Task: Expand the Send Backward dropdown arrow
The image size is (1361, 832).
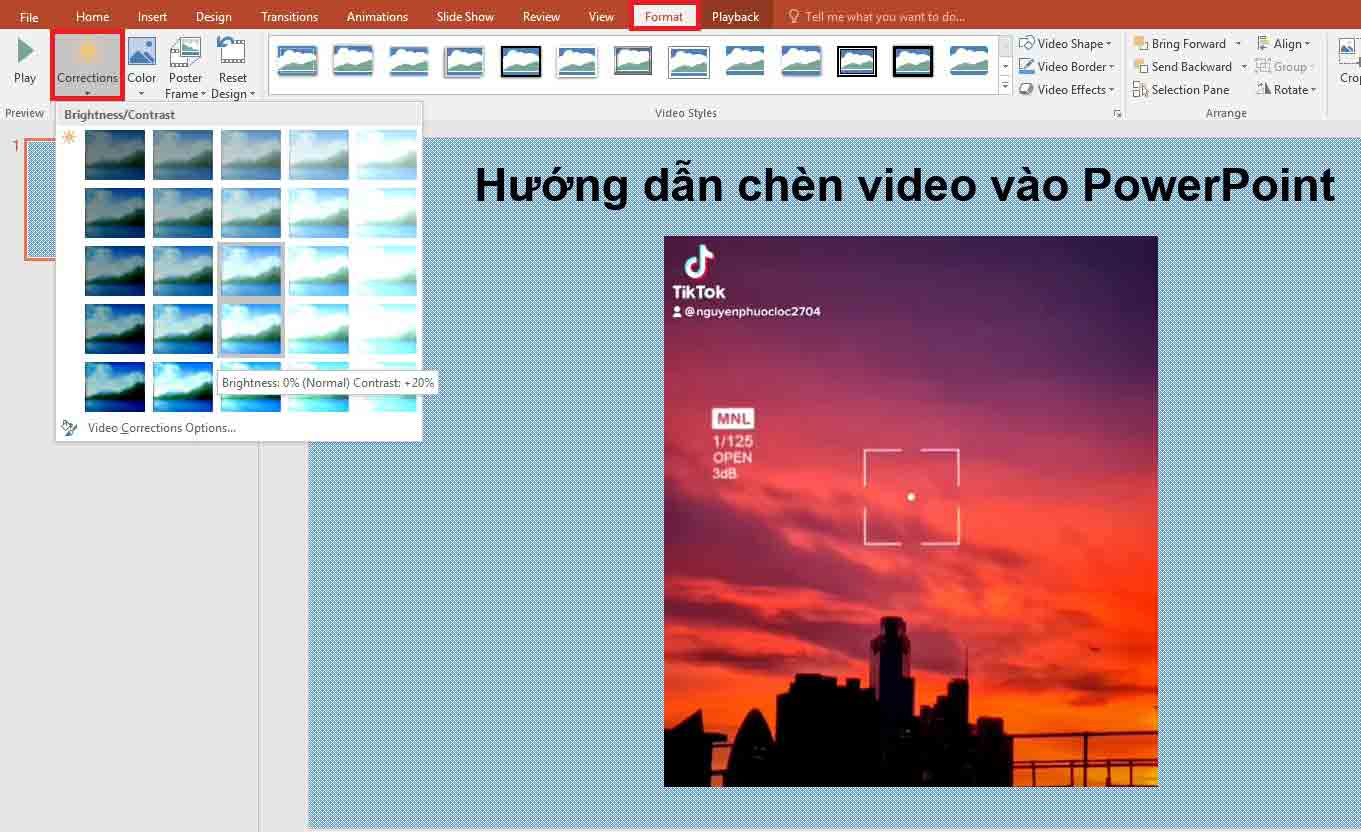Action: coord(1243,66)
